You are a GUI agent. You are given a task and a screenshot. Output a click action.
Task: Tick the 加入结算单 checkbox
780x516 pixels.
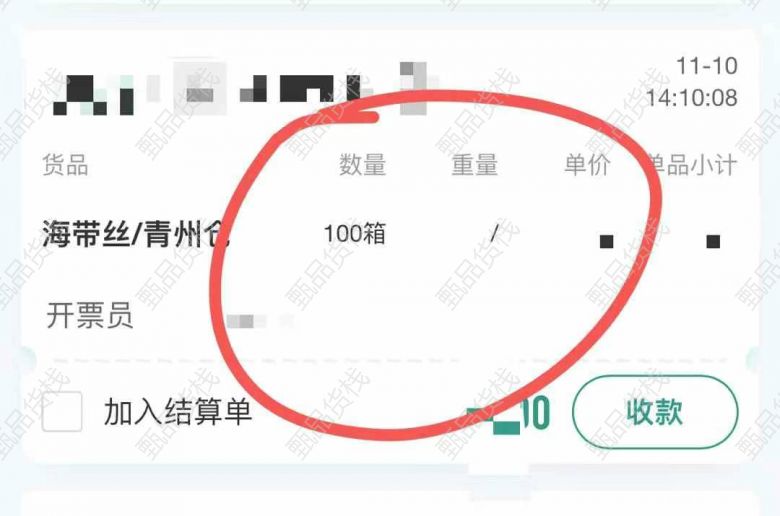62,412
